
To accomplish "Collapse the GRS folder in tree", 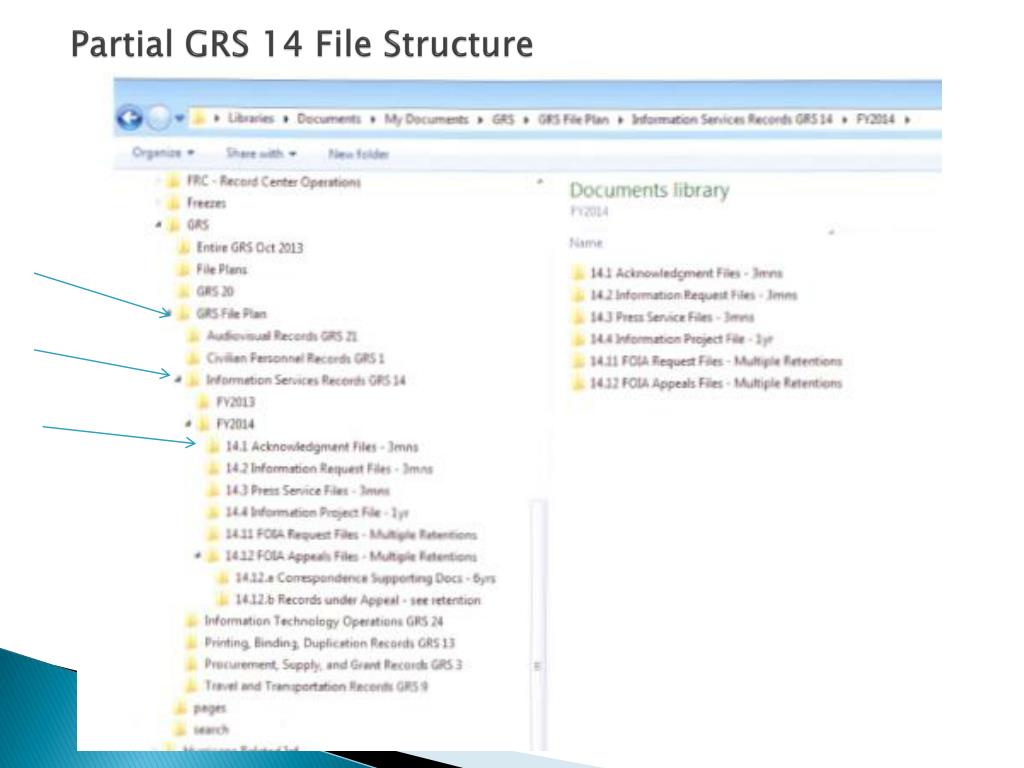I will [x=158, y=225].
